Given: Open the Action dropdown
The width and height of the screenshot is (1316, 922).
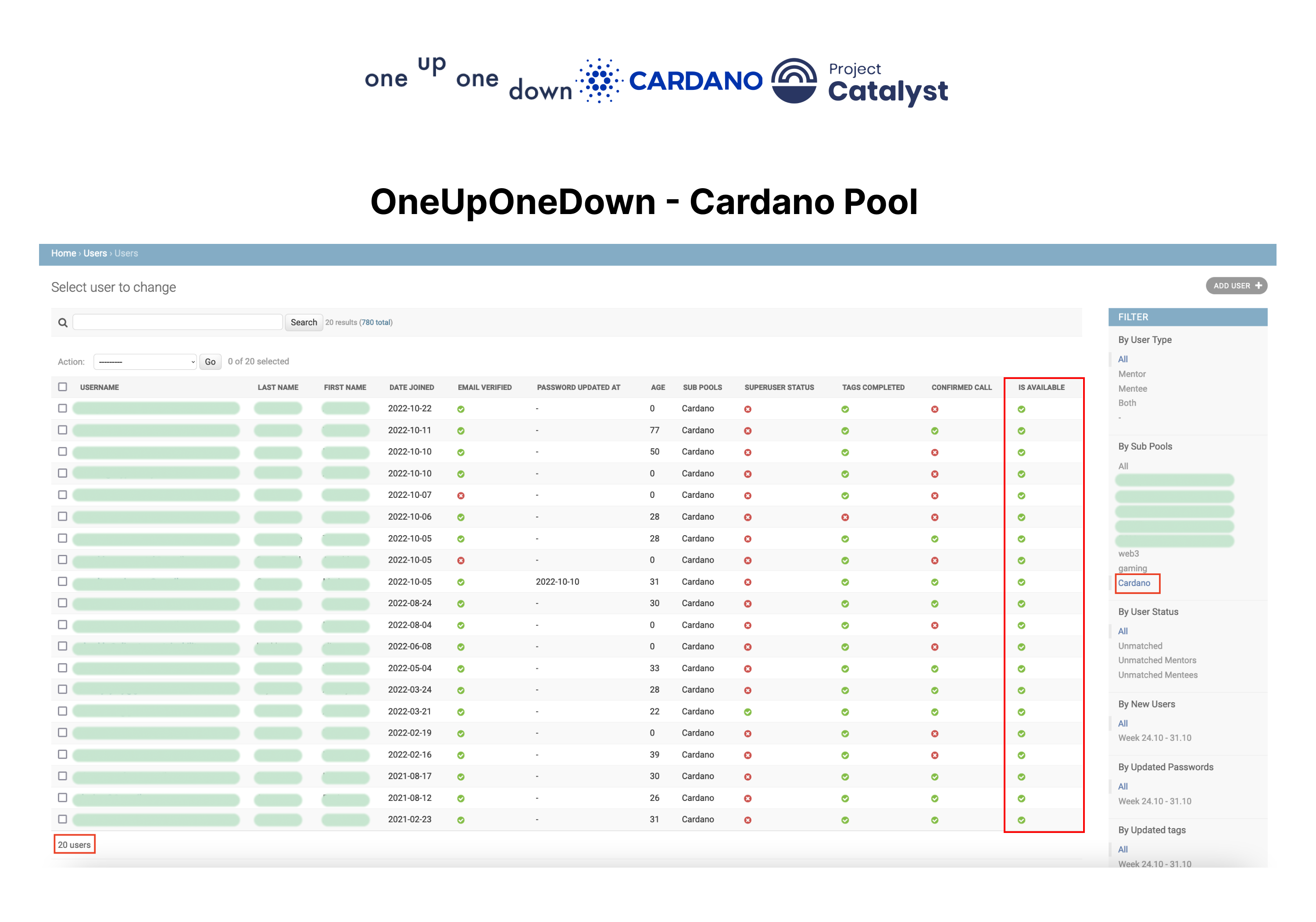Looking at the screenshot, I should click(145, 361).
